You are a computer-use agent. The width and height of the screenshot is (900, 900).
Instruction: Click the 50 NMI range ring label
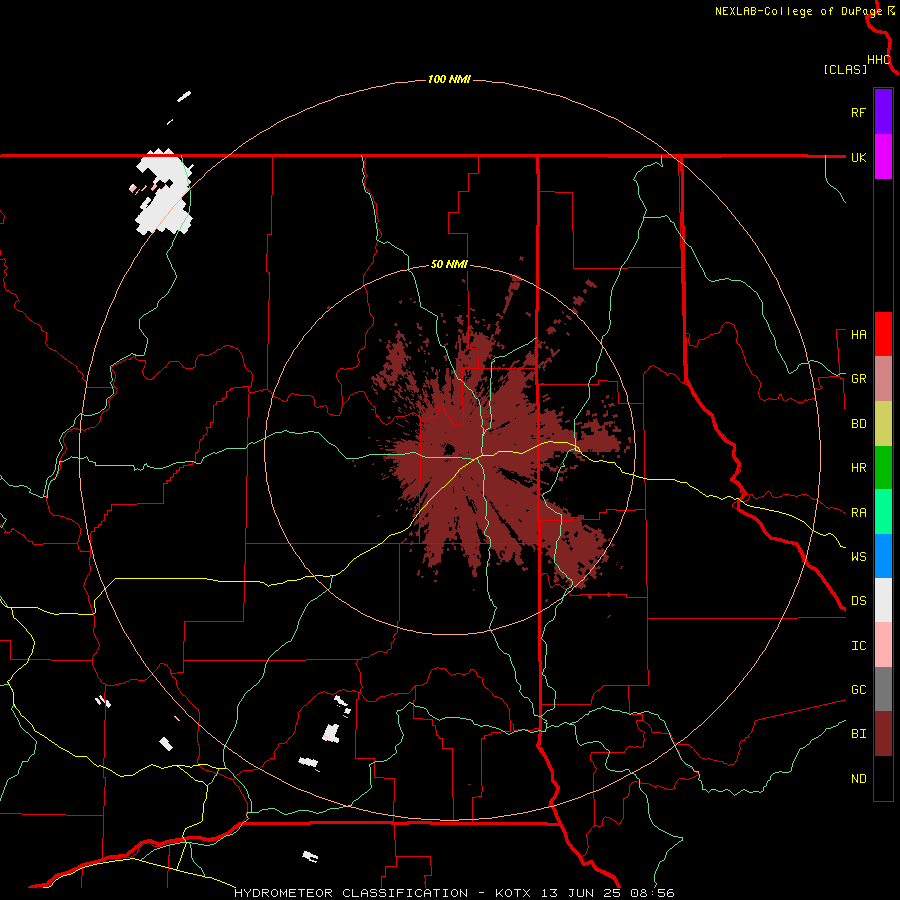click(449, 265)
